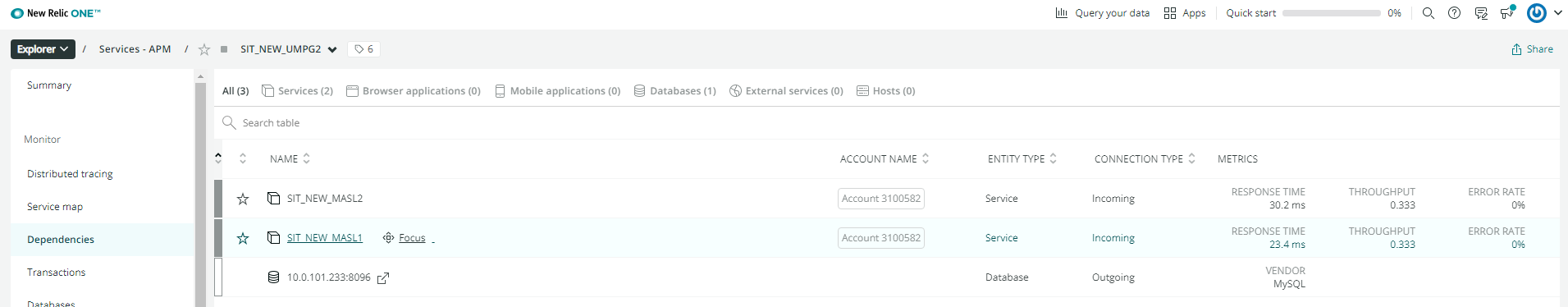This screenshot has width=1568, height=307.
Task: Favorite the SIT_NEW_MASL1 row star
Action: 243,238
